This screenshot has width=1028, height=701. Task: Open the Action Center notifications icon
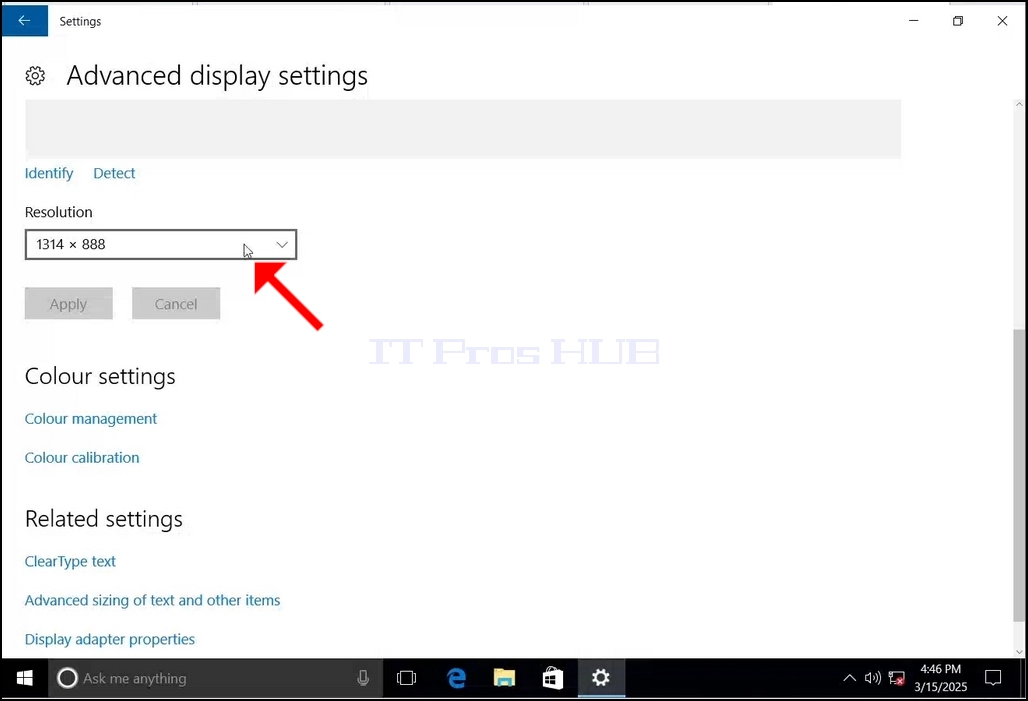993,678
